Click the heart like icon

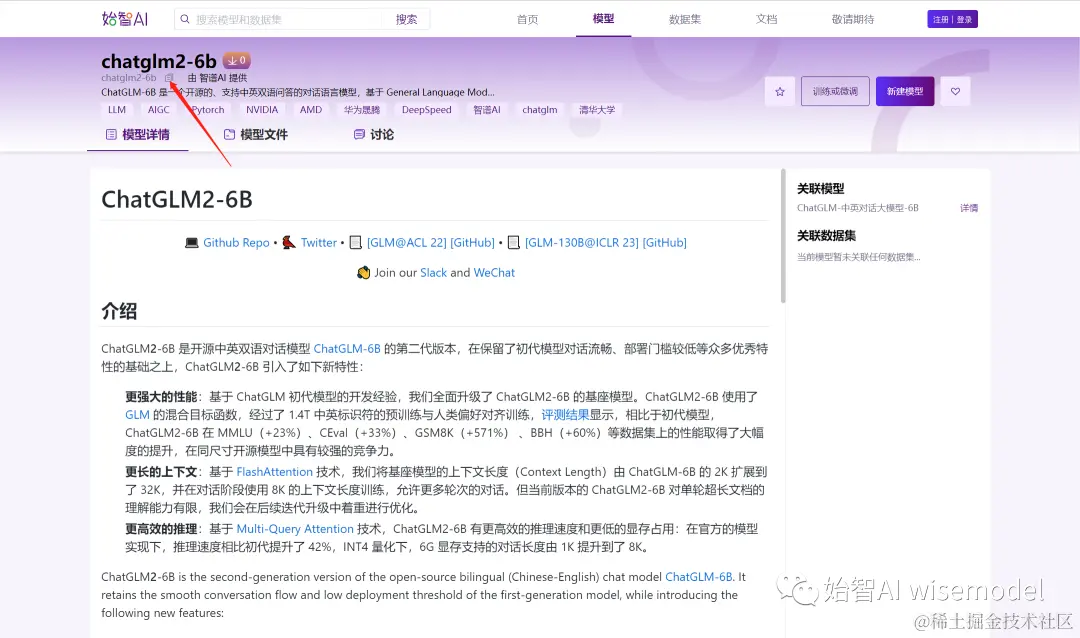pos(955,90)
